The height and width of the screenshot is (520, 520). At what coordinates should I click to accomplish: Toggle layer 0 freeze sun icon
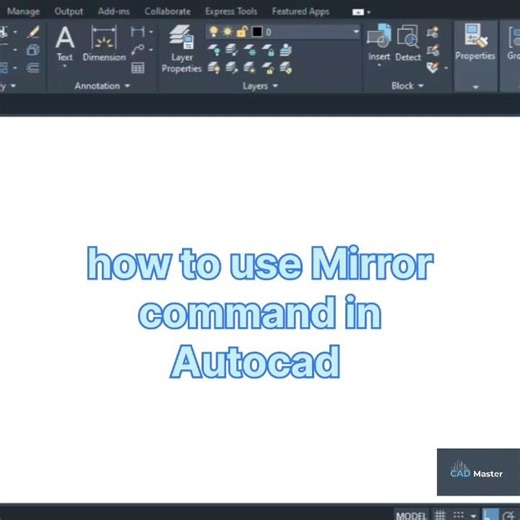[228, 32]
